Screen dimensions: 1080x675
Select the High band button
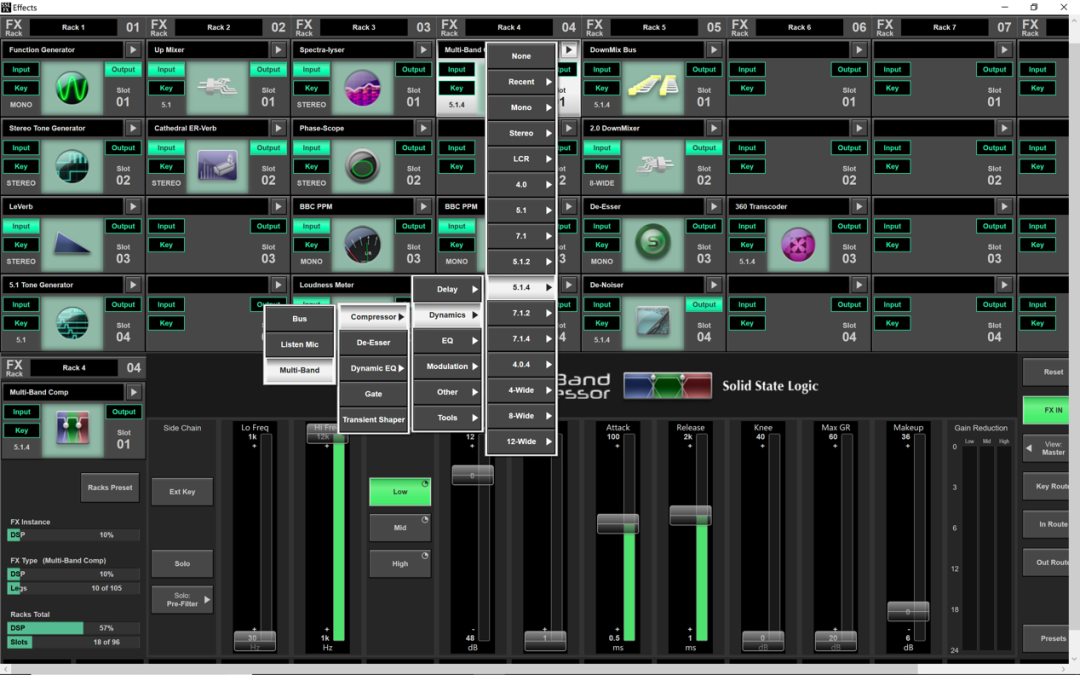pyautogui.click(x=400, y=563)
